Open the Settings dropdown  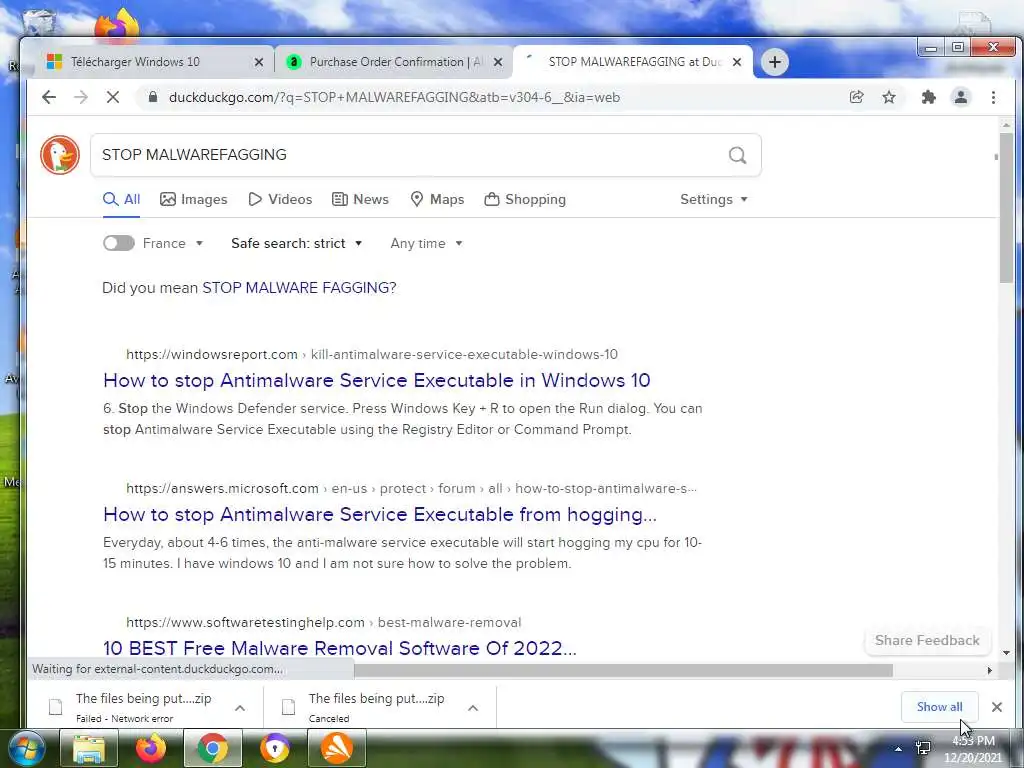(714, 199)
